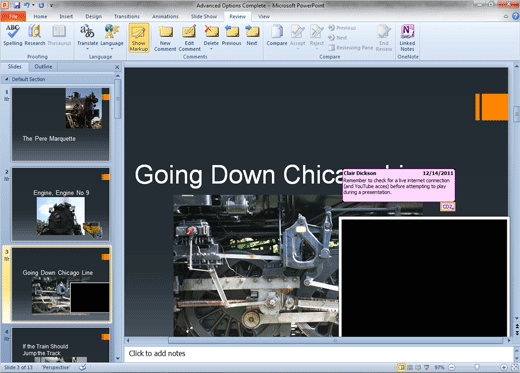Toggle Show Markup button
The height and width of the screenshot is (373, 520).
pyautogui.click(x=139, y=38)
